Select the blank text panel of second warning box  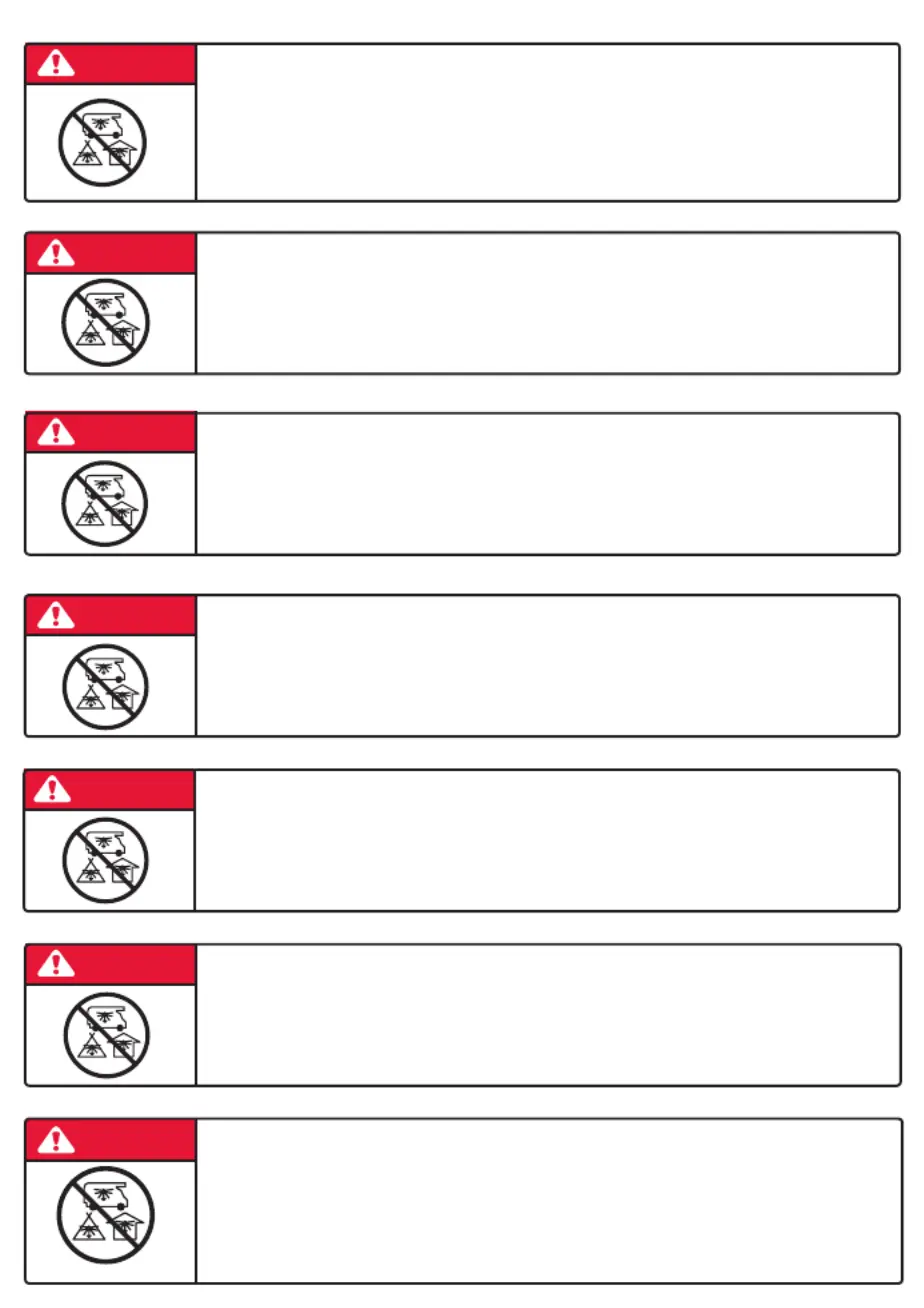[548, 303]
